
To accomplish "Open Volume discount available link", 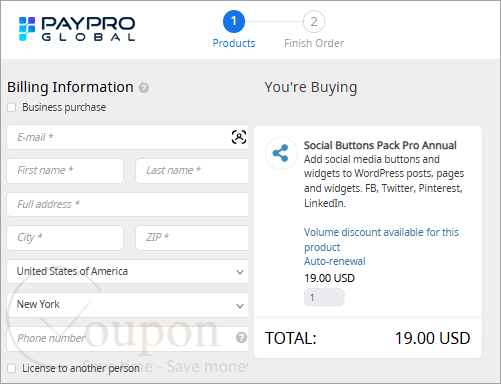I will pos(381,239).
